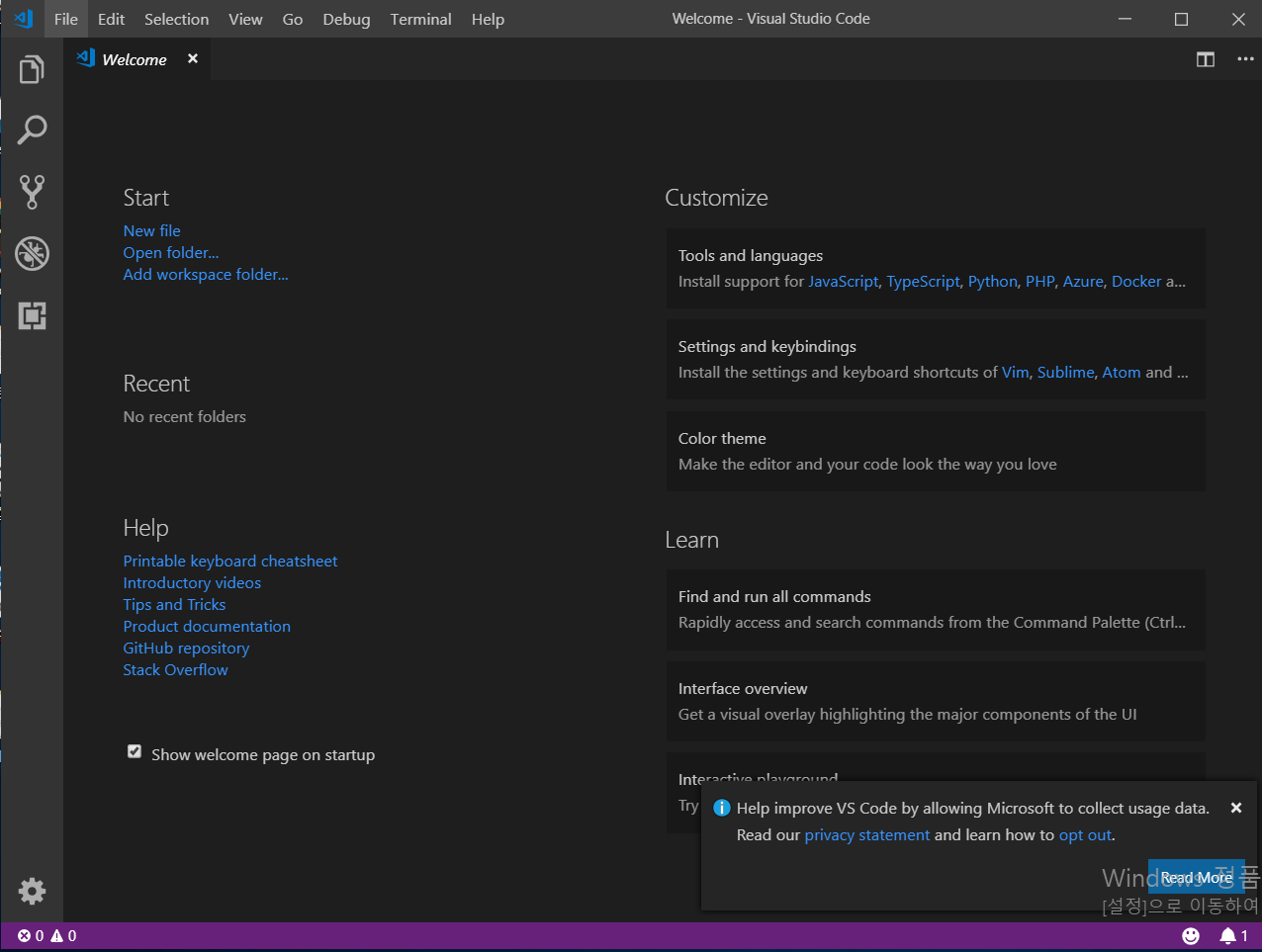Open Printable keyboard cheatsheet link

230,561
